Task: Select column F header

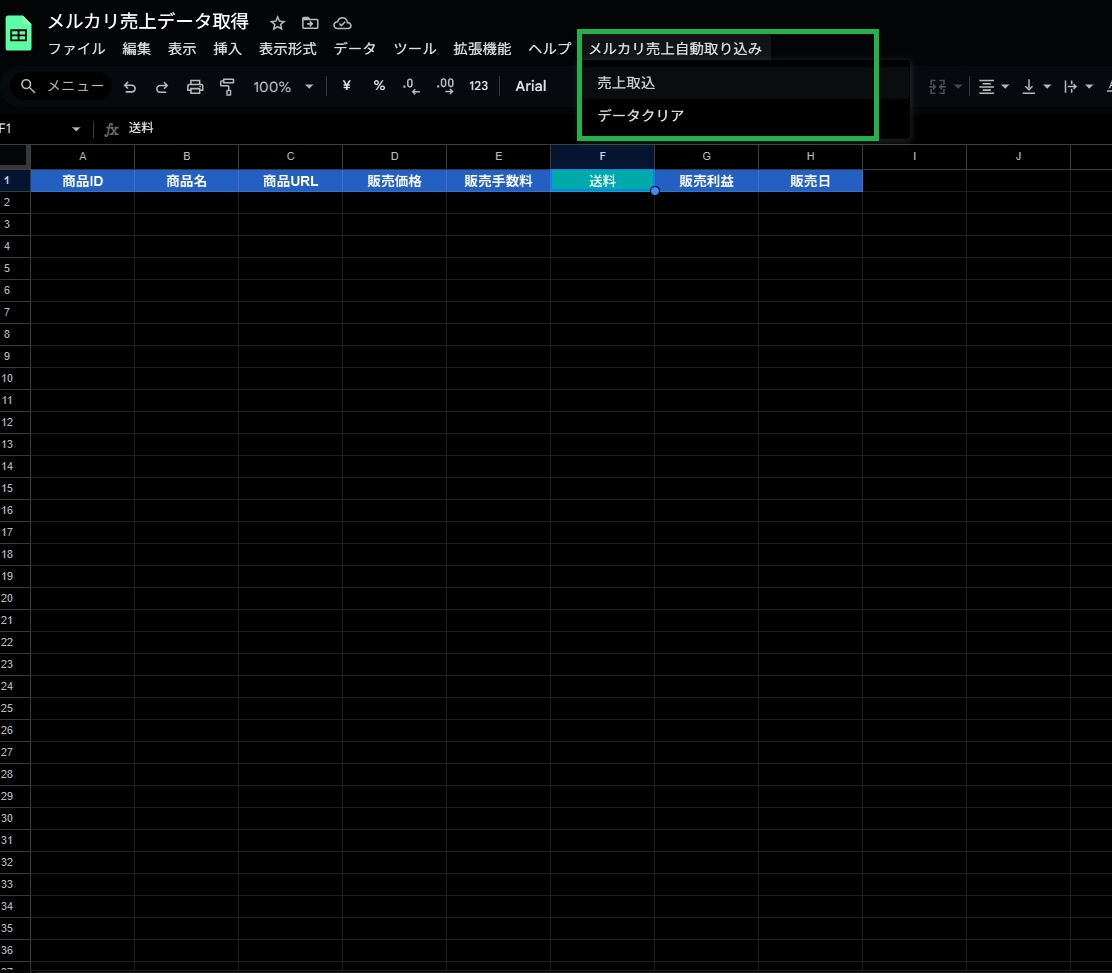Action: [602, 156]
